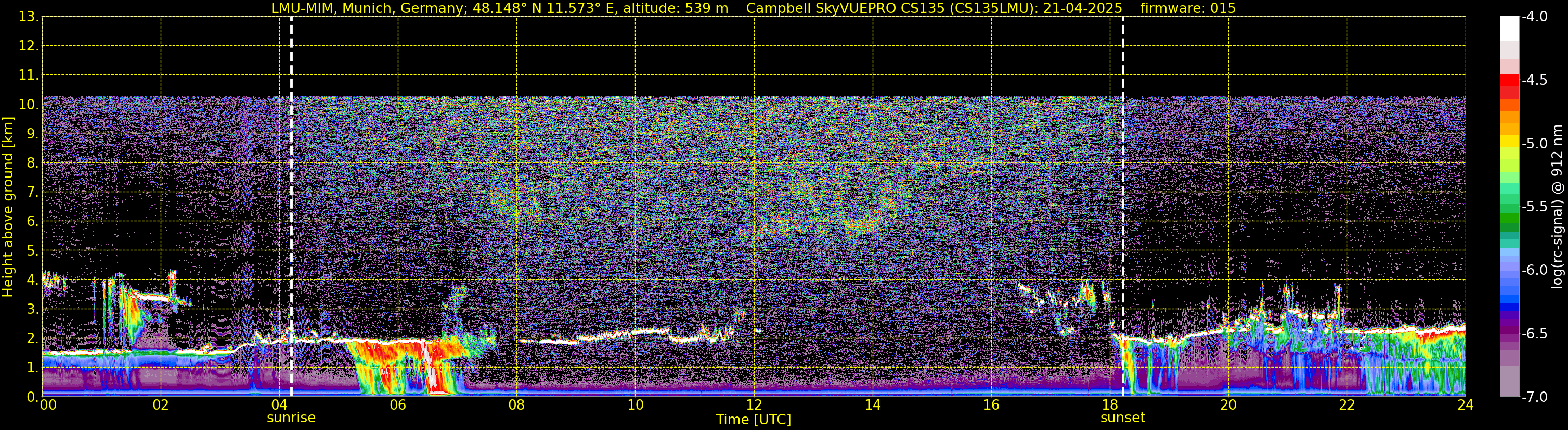This screenshot has height=430, width=1568.
Task: Click the '00' time axis tick label
Action: [48, 405]
